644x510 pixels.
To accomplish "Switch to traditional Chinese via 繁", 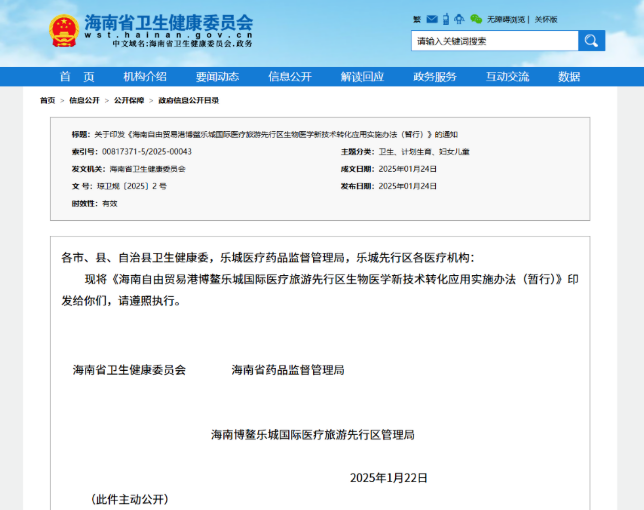I will 417,19.
